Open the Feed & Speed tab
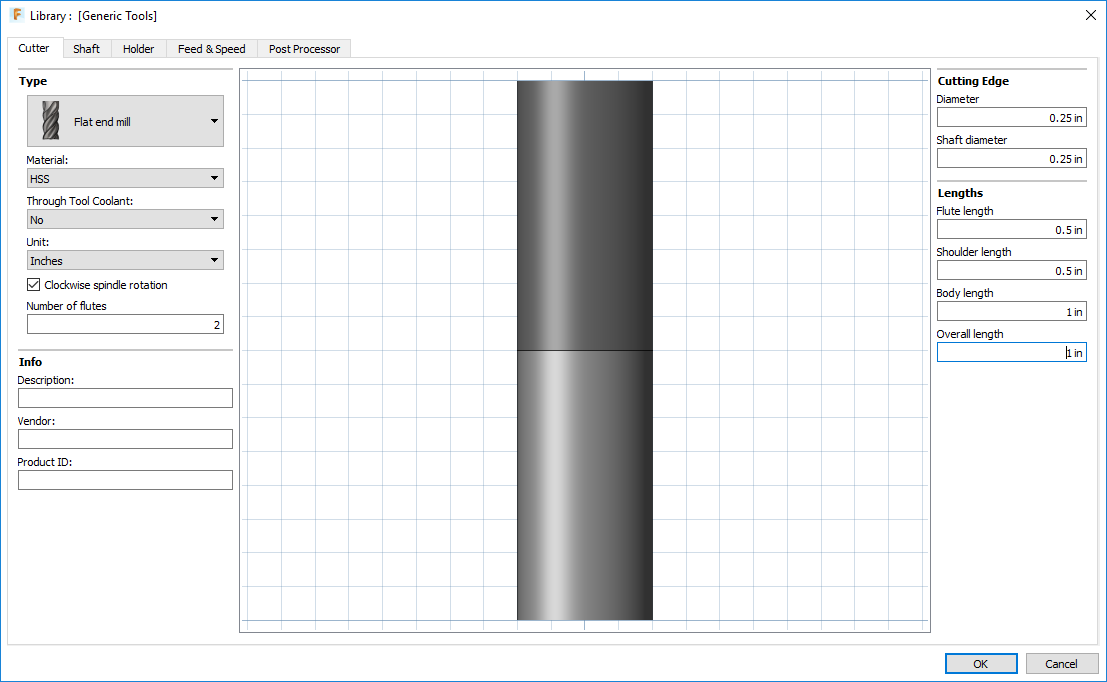The image size is (1107, 682). 212,49
